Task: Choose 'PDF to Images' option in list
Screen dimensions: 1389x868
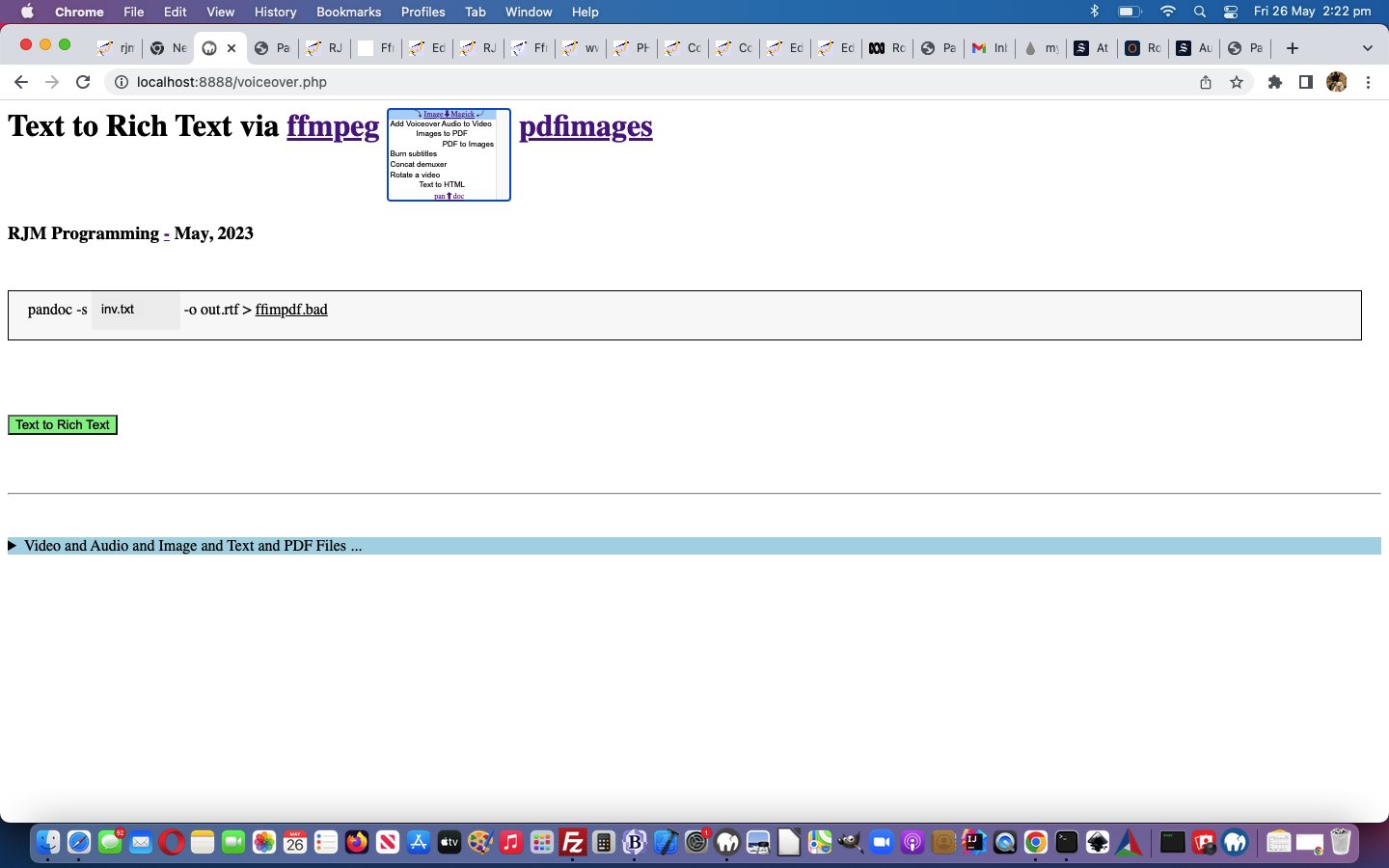Action: tap(468, 144)
